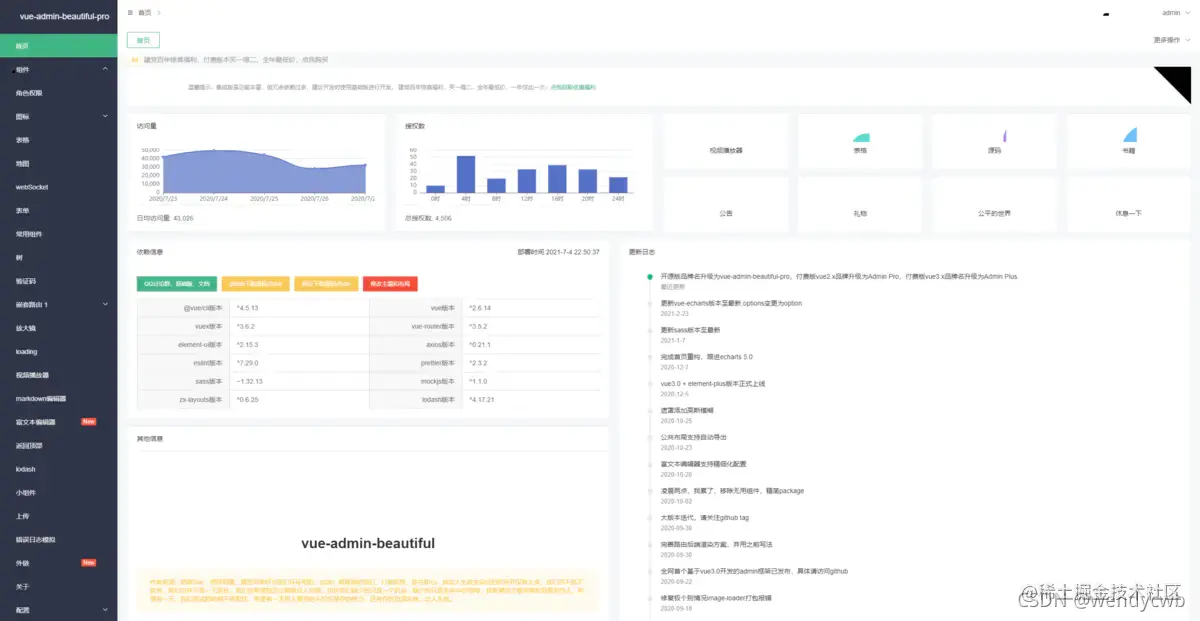1200x621 pixels.
Task: Switch to the 首页 page tab
Action: [x=143, y=41]
